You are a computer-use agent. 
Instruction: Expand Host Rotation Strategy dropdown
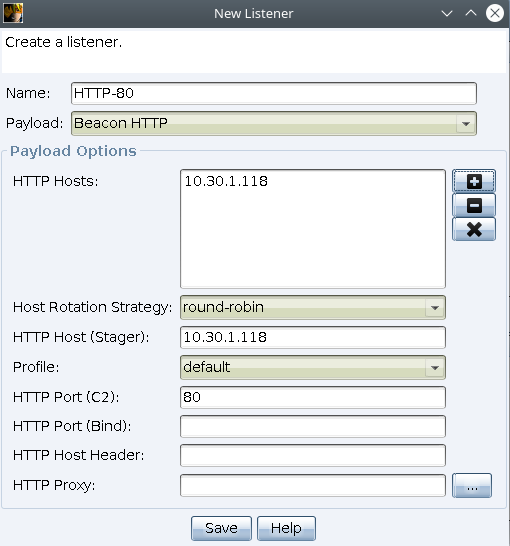[313, 307]
